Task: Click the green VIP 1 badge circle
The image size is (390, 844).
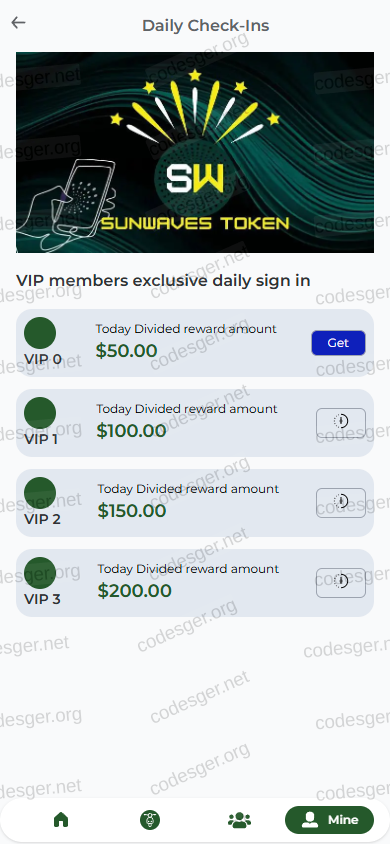Action: pos(40,413)
